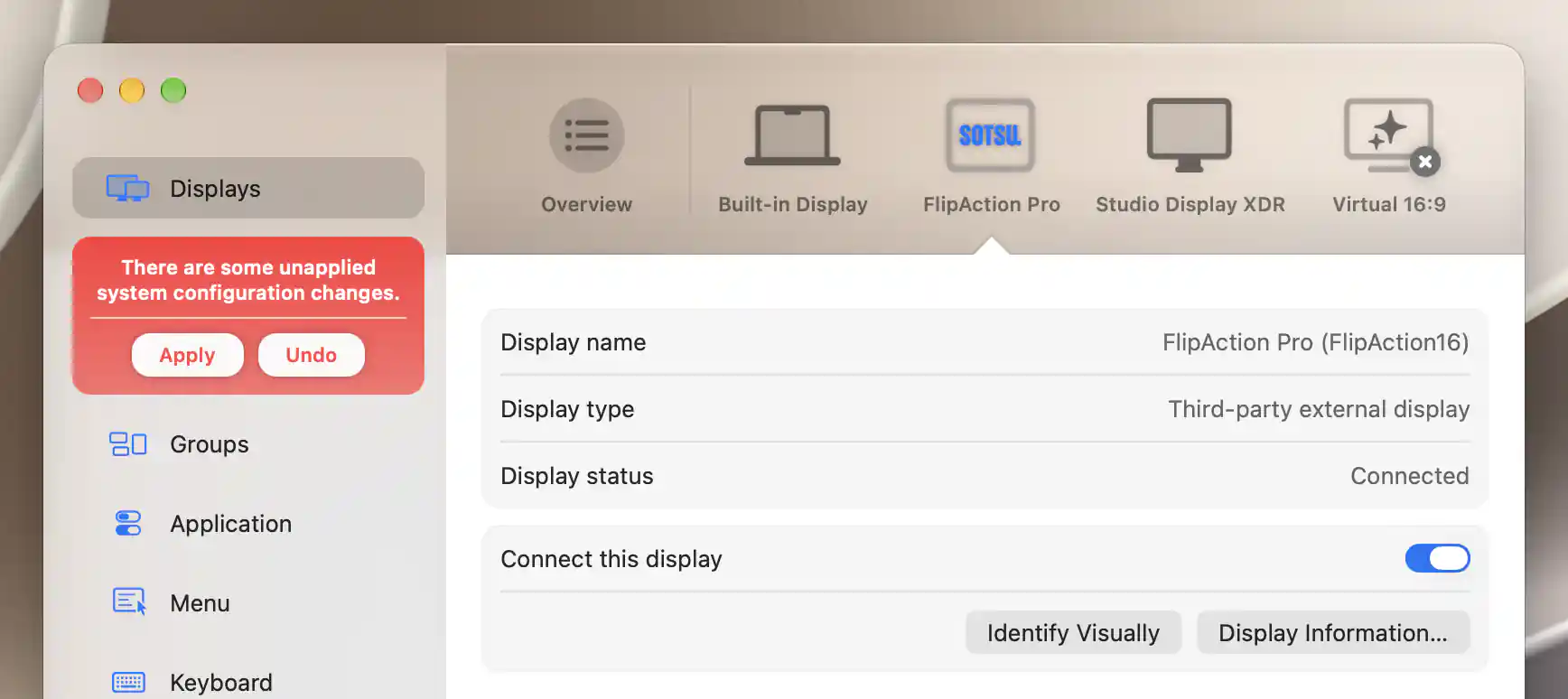Select the Built-in Display laptop icon
The image size is (1568, 699).
pos(792,135)
